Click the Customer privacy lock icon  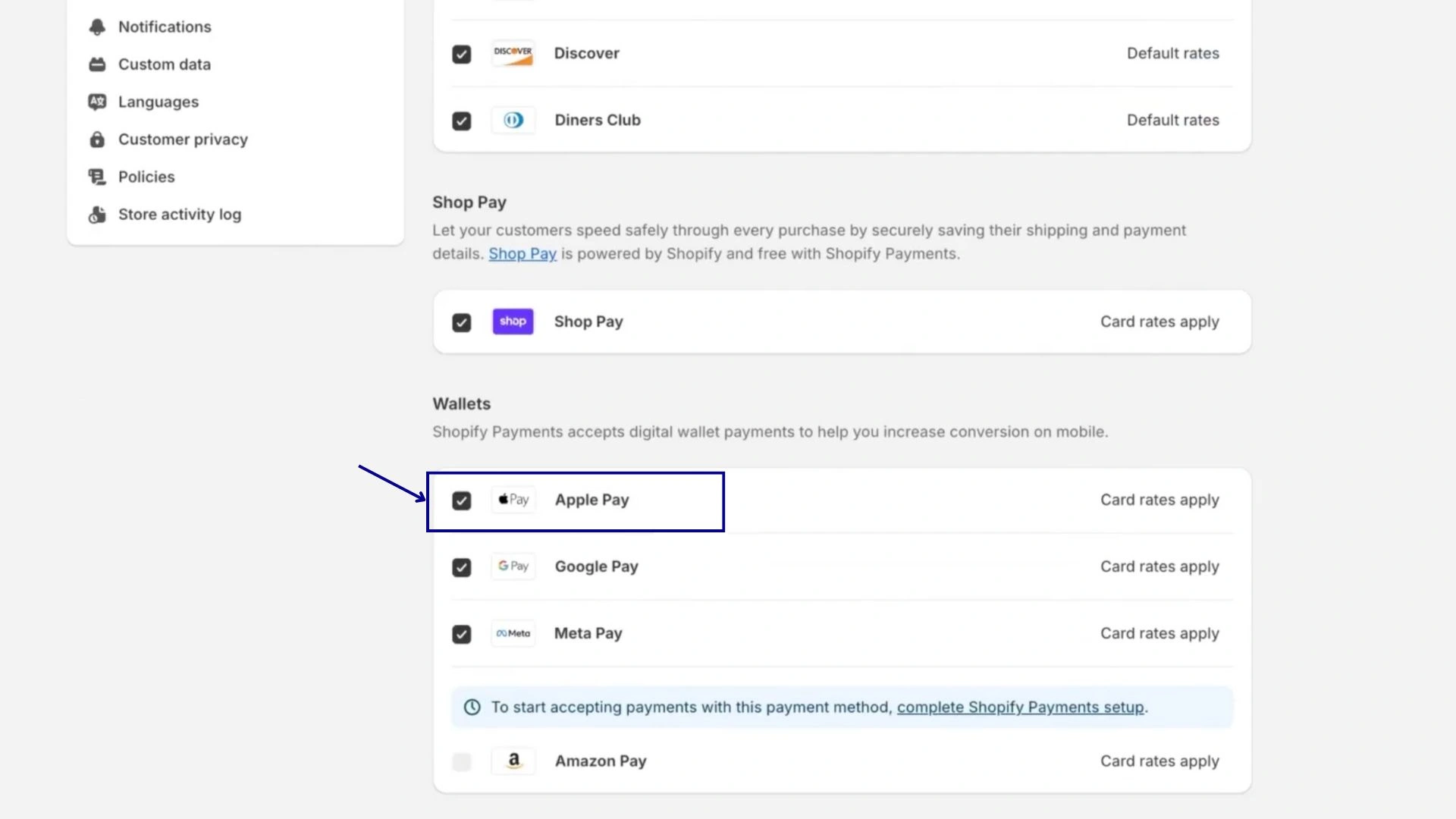pyautogui.click(x=97, y=140)
